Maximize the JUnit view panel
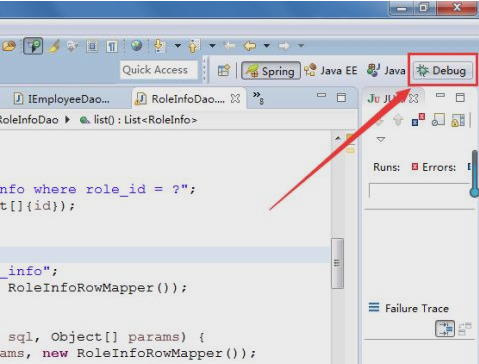Viewport: 479px width, 364px height. tap(460, 97)
